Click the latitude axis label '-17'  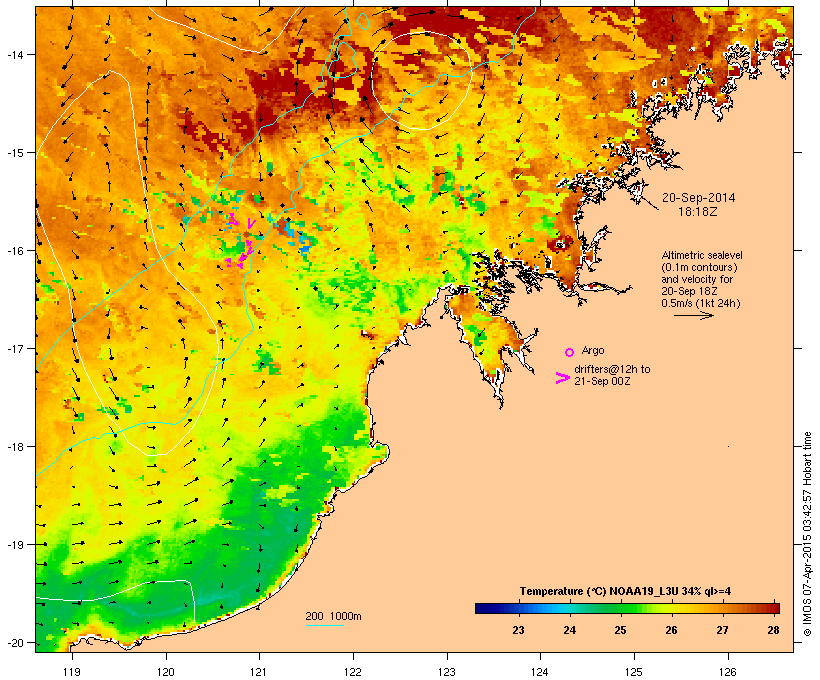(x=15, y=349)
